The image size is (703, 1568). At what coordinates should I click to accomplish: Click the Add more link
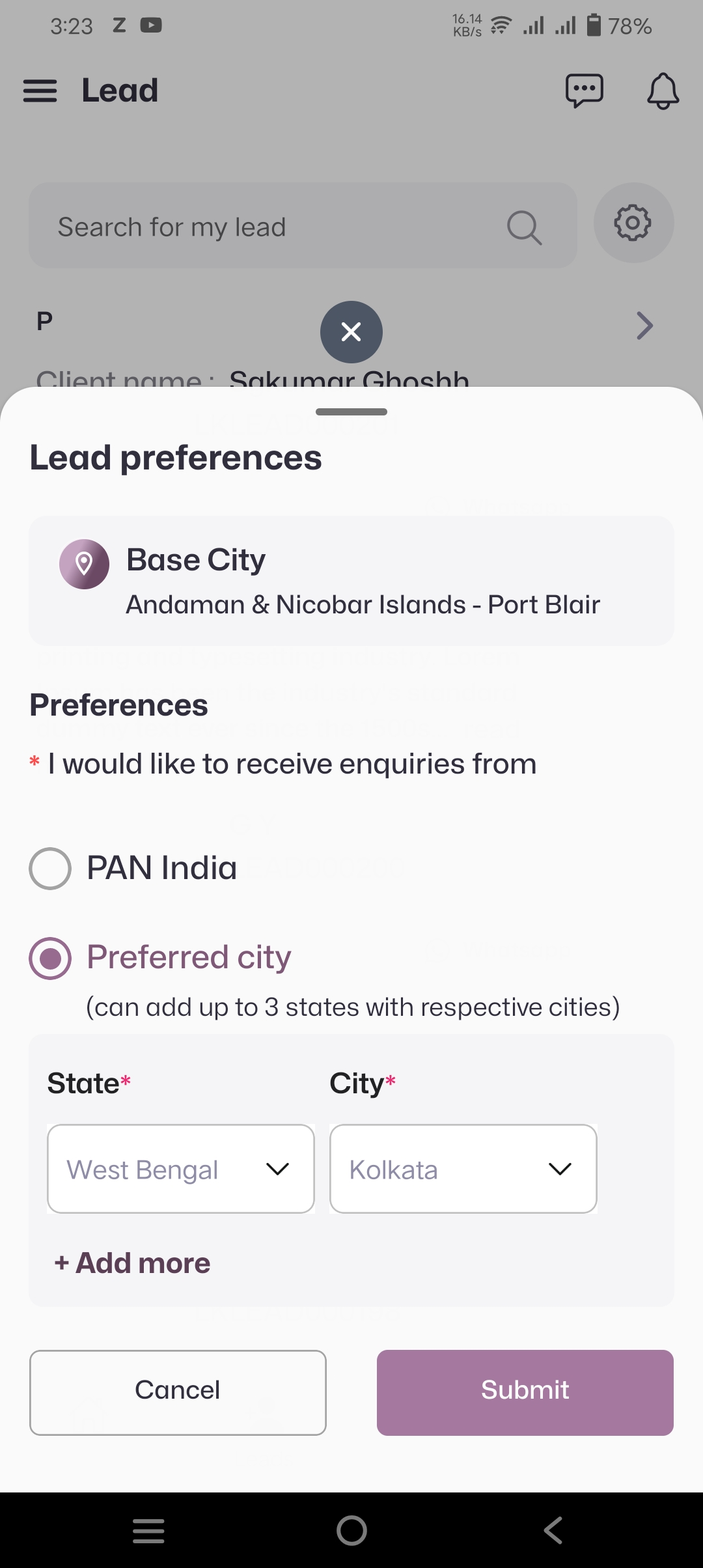133,1263
